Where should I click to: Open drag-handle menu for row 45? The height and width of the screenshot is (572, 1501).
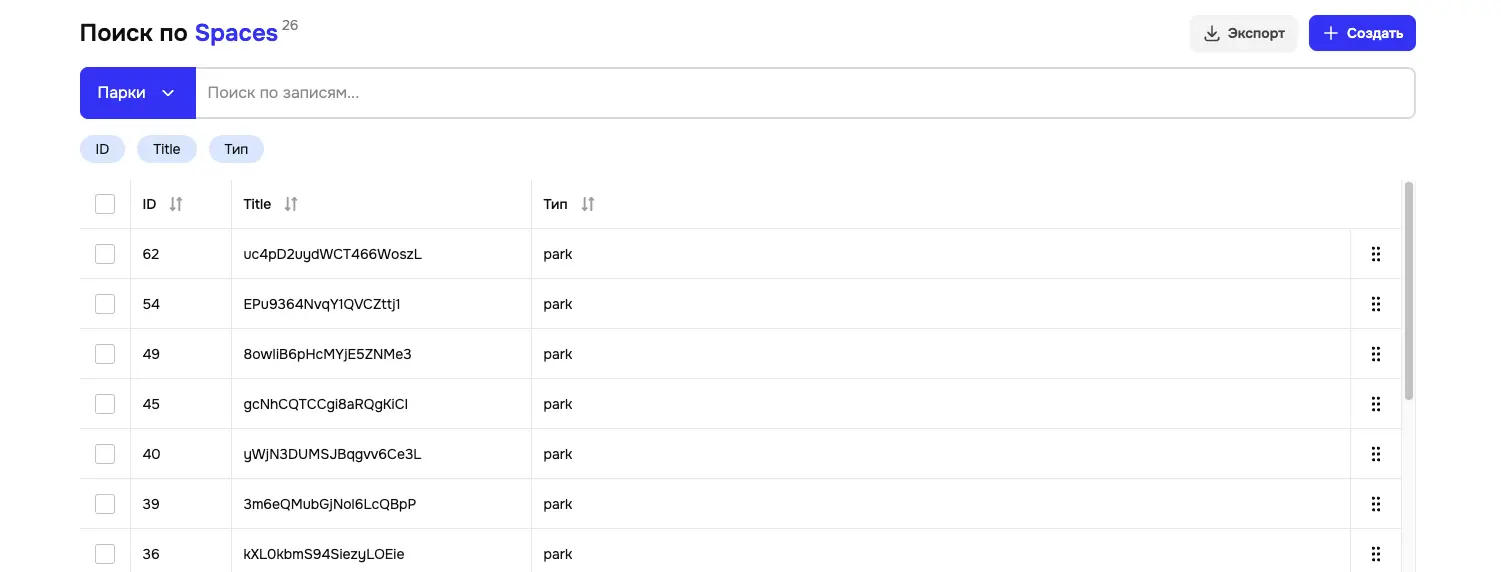pyautogui.click(x=1376, y=404)
